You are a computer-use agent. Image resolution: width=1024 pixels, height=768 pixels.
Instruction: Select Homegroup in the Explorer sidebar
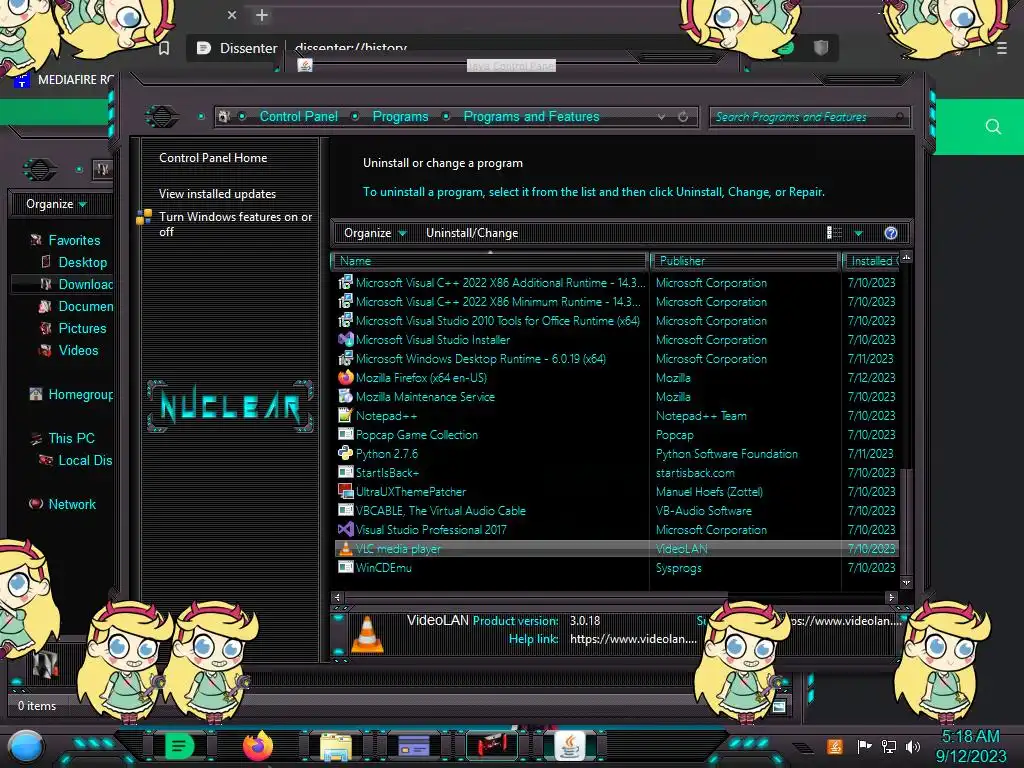[80, 394]
